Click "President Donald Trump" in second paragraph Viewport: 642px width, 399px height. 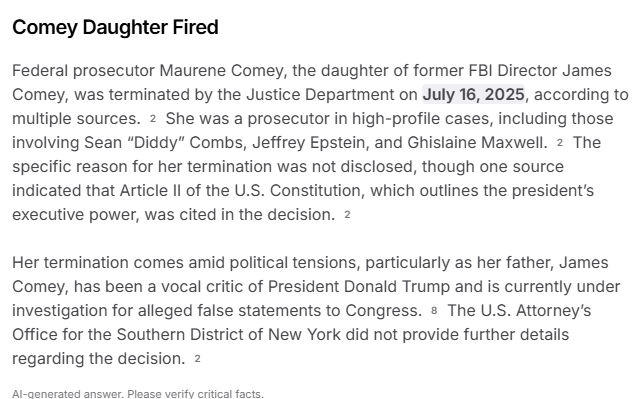pyautogui.click(x=359, y=286)
